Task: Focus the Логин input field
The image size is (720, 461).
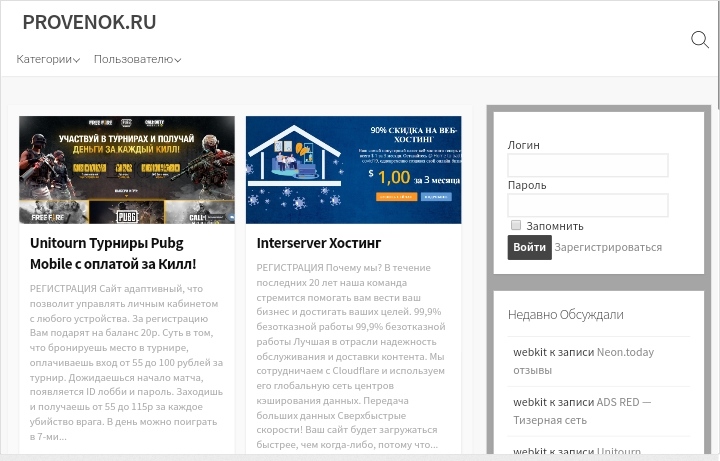Action: [x=587, y=165]
